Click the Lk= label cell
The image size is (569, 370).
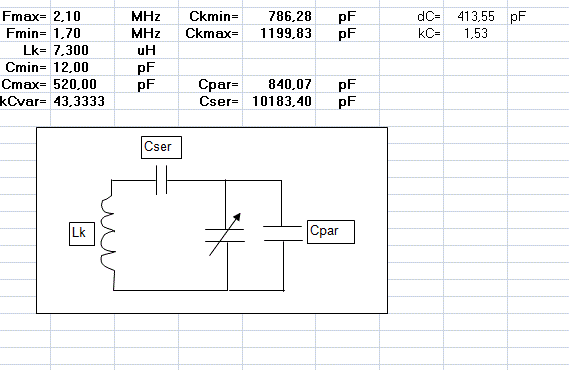[x=25, y=50]
